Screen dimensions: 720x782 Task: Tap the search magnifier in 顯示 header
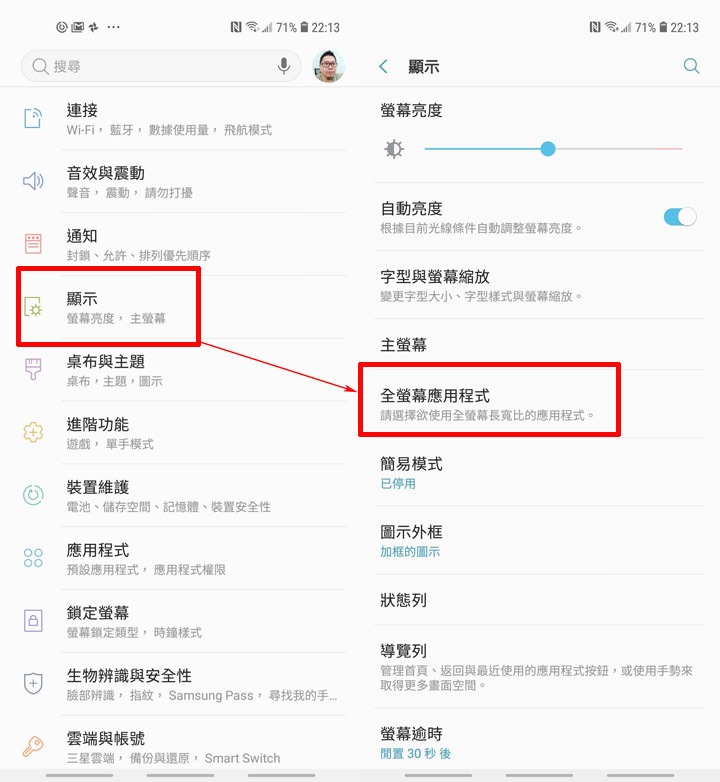691,66
